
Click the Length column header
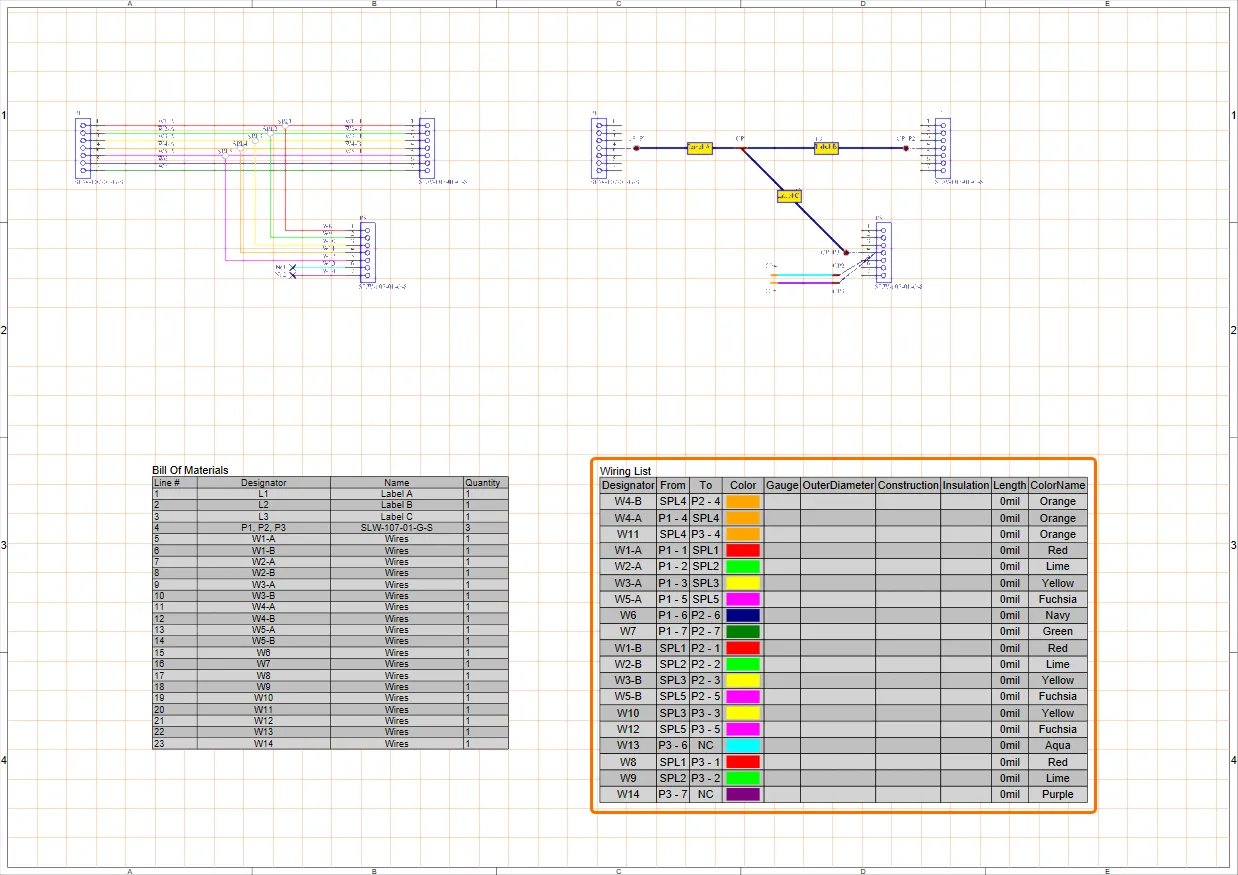(1010, 485)
